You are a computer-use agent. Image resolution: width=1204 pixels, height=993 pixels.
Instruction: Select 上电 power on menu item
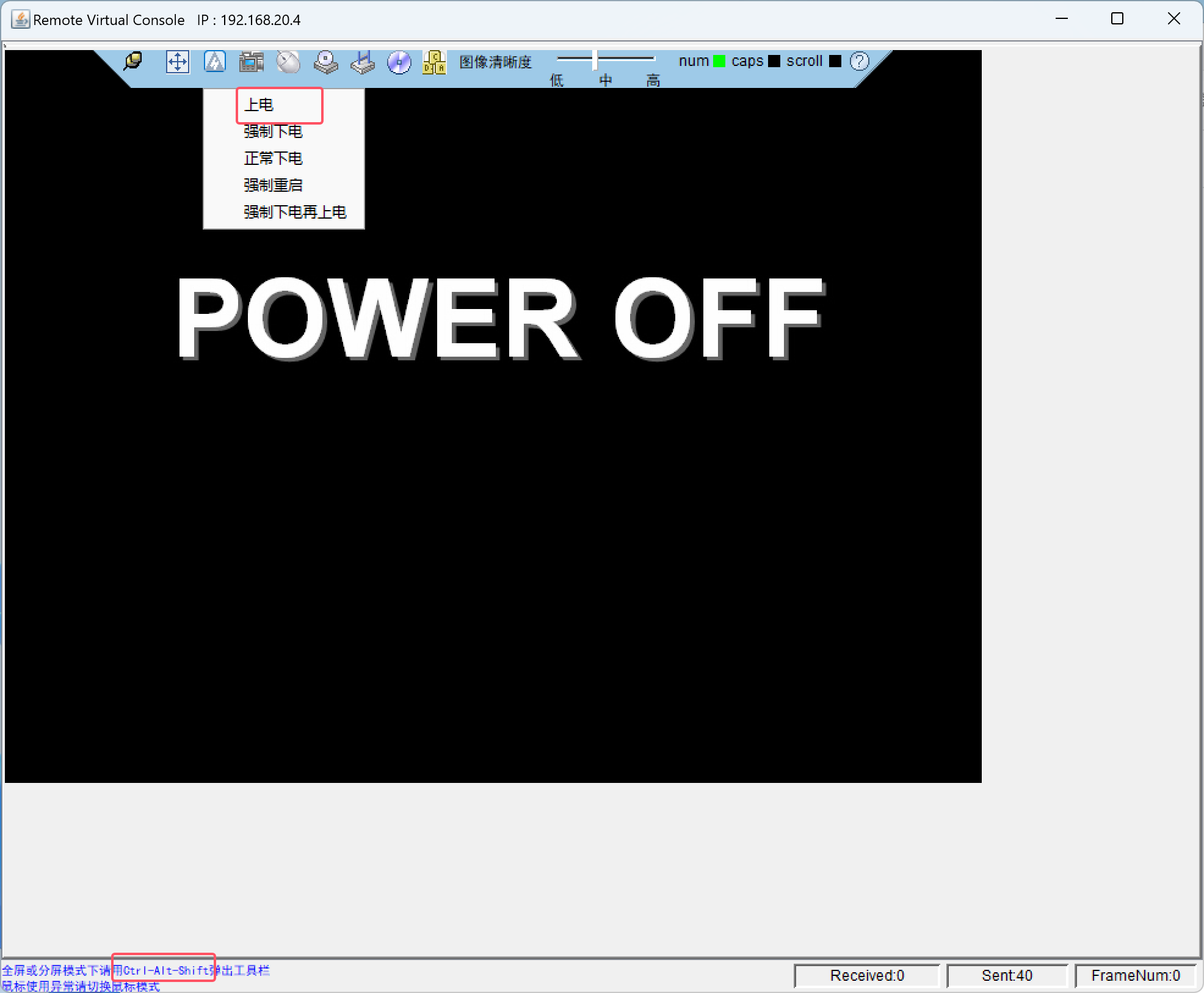point(259,105)
